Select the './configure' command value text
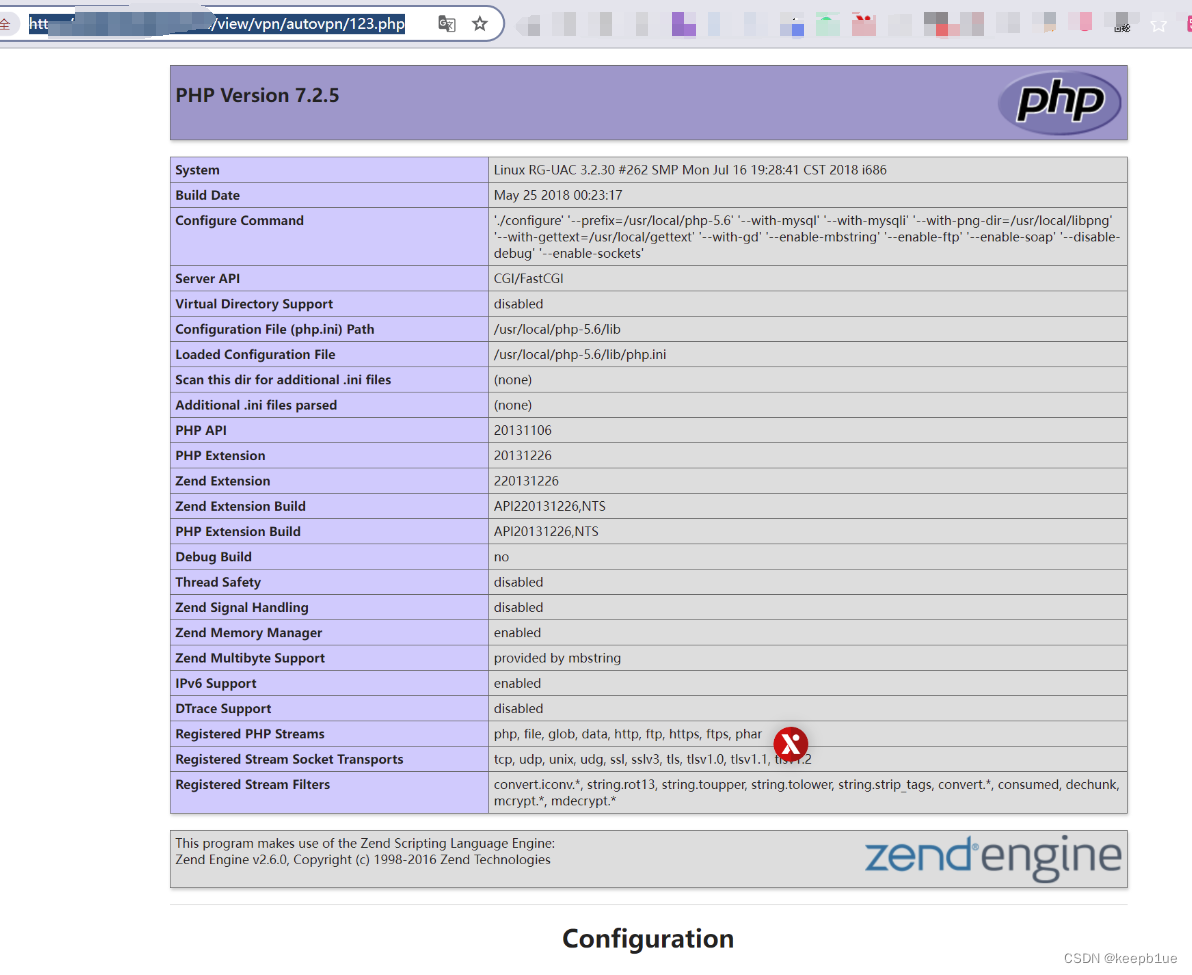 coord(807,237)
